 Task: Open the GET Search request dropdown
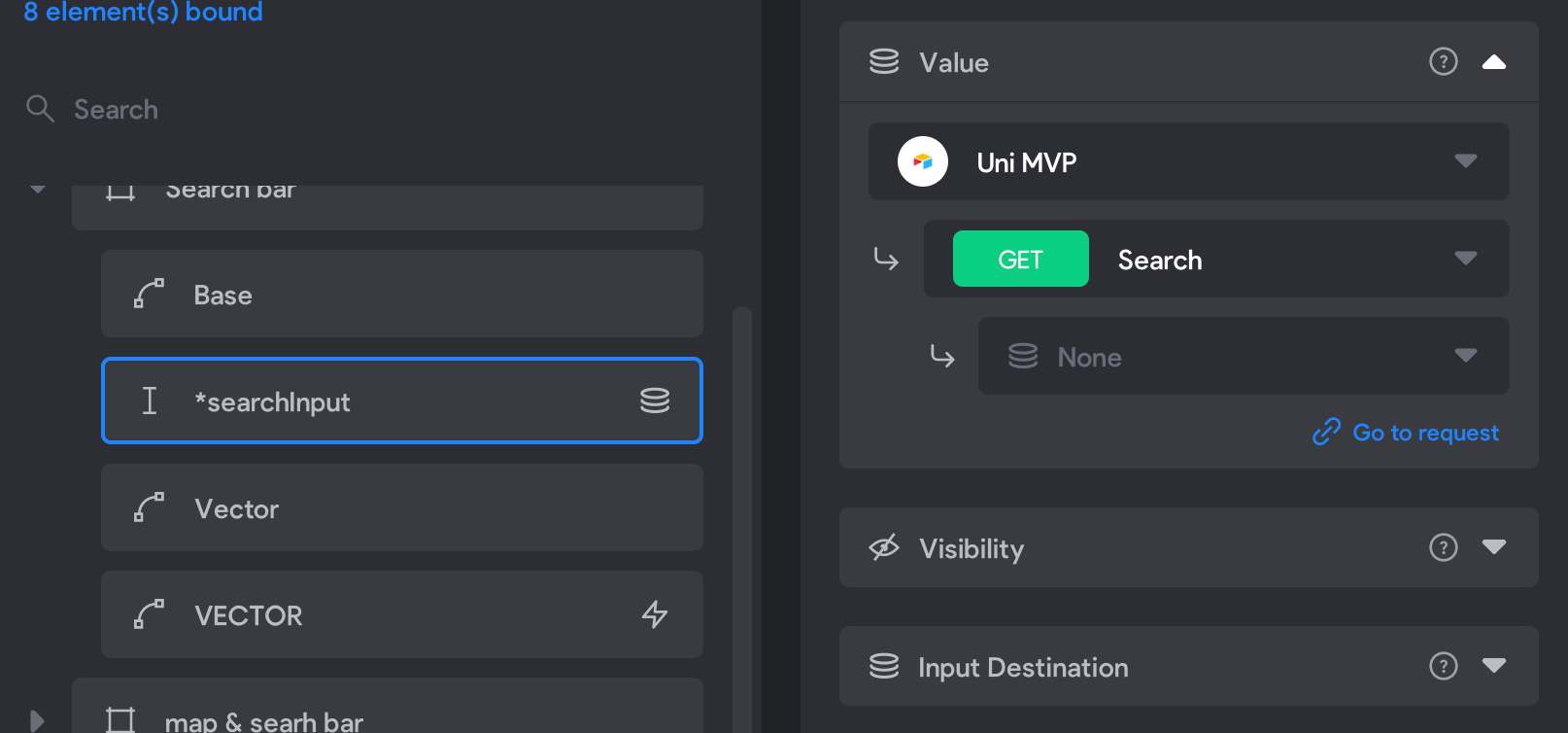1216,259
